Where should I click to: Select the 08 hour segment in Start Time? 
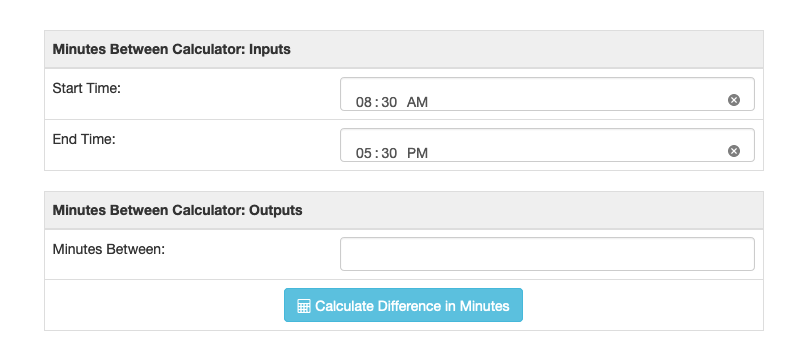click(364, 102)
